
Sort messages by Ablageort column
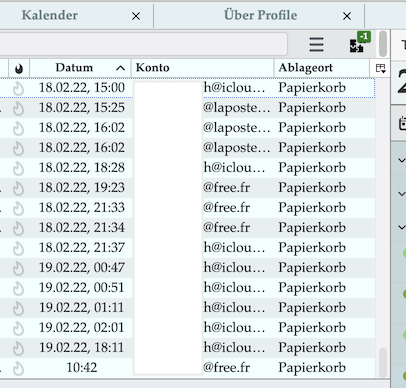pyautogui.click(x=322, y=68)
